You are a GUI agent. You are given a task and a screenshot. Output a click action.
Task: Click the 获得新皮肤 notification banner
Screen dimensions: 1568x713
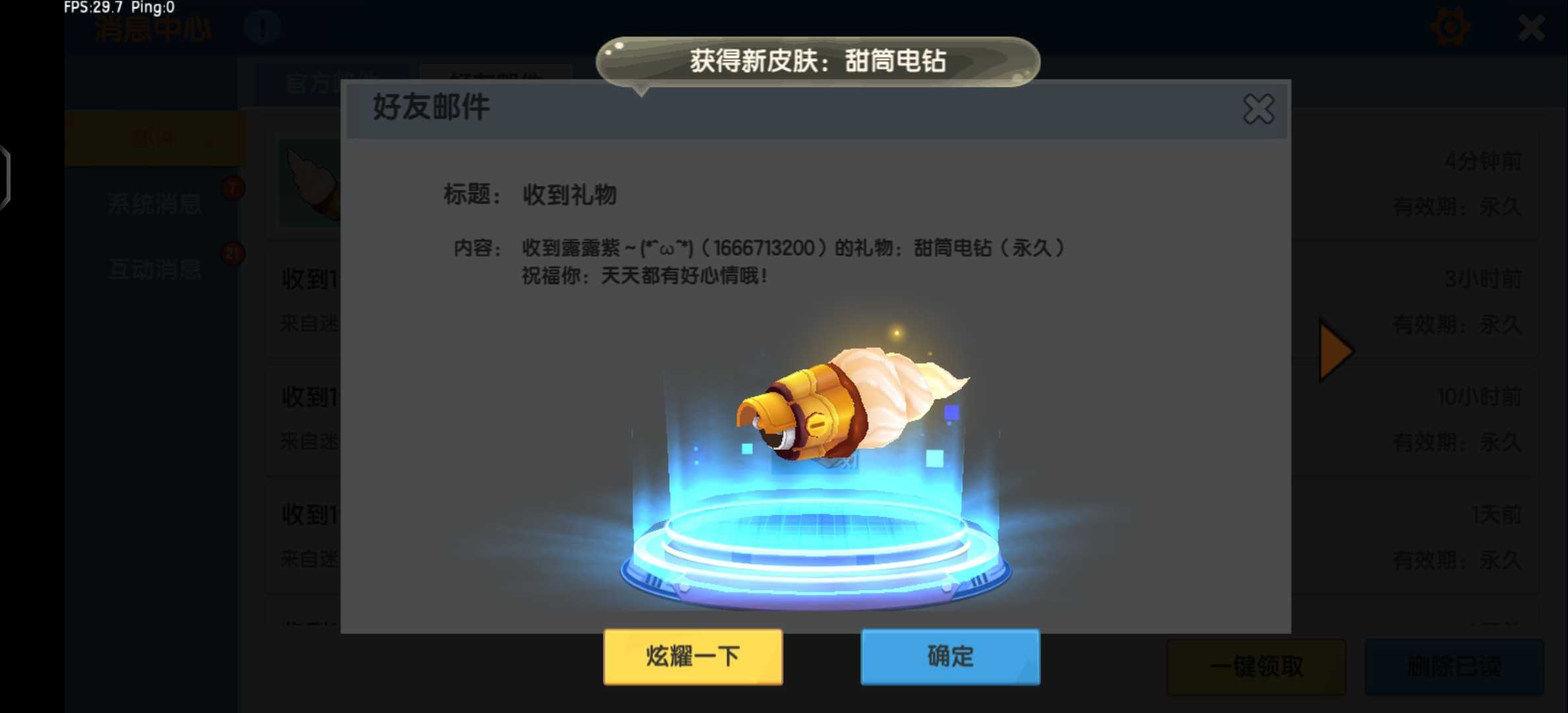[818, 61]
